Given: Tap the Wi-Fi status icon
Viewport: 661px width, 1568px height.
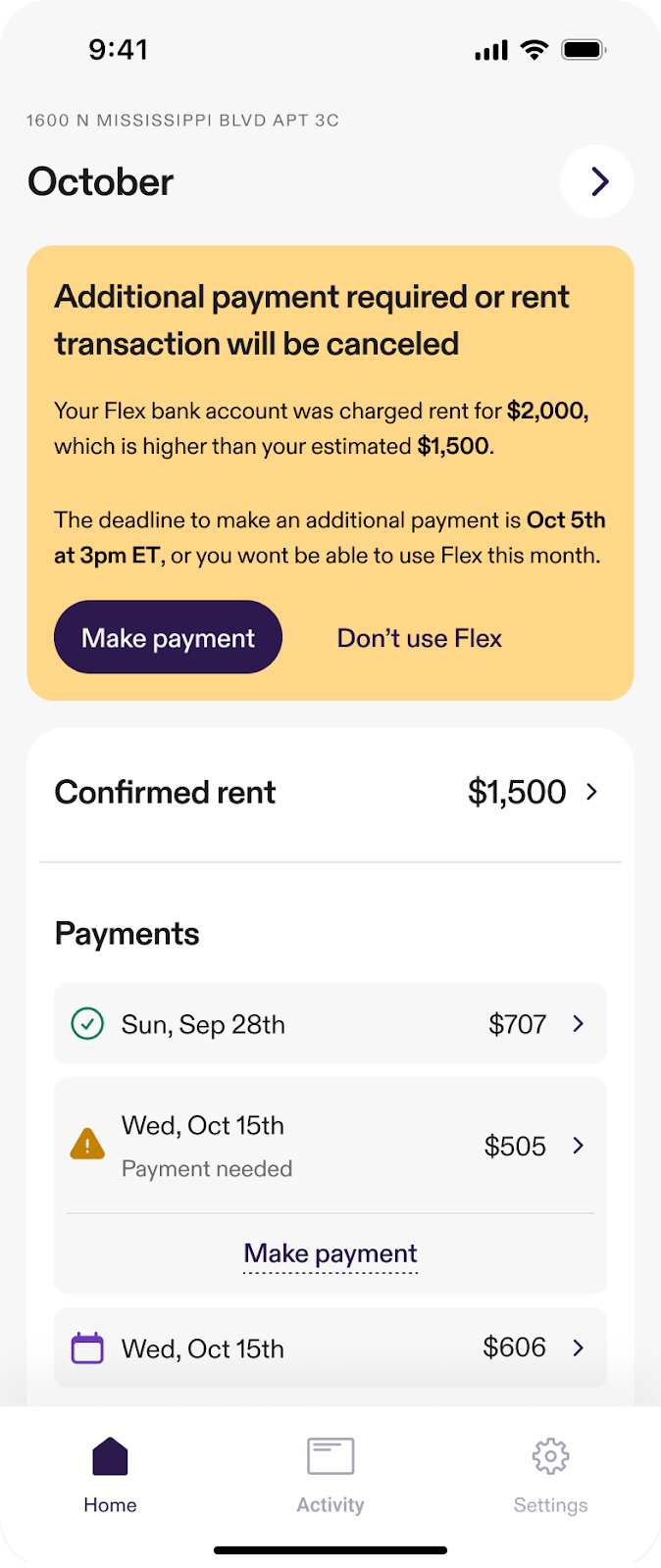Looking at the screenshot, I should coord(534,50).
